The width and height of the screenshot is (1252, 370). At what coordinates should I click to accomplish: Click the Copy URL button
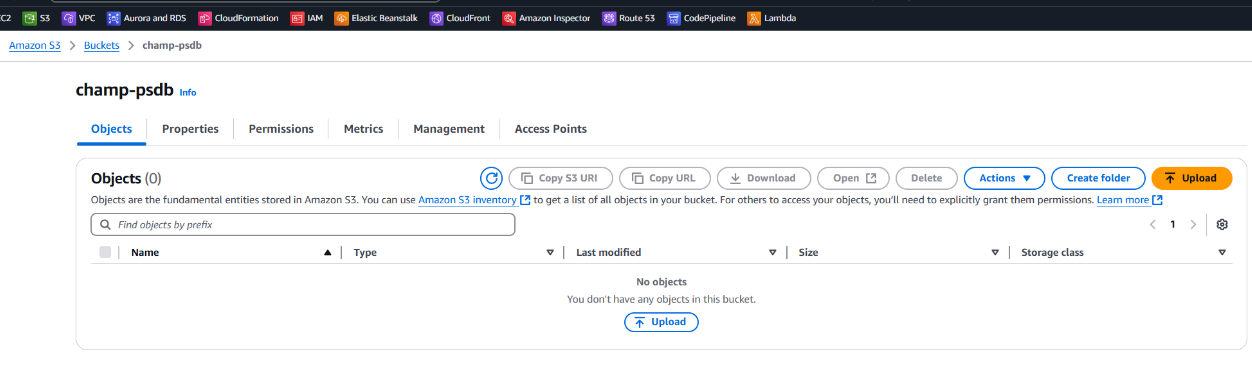tap(665, 178)
